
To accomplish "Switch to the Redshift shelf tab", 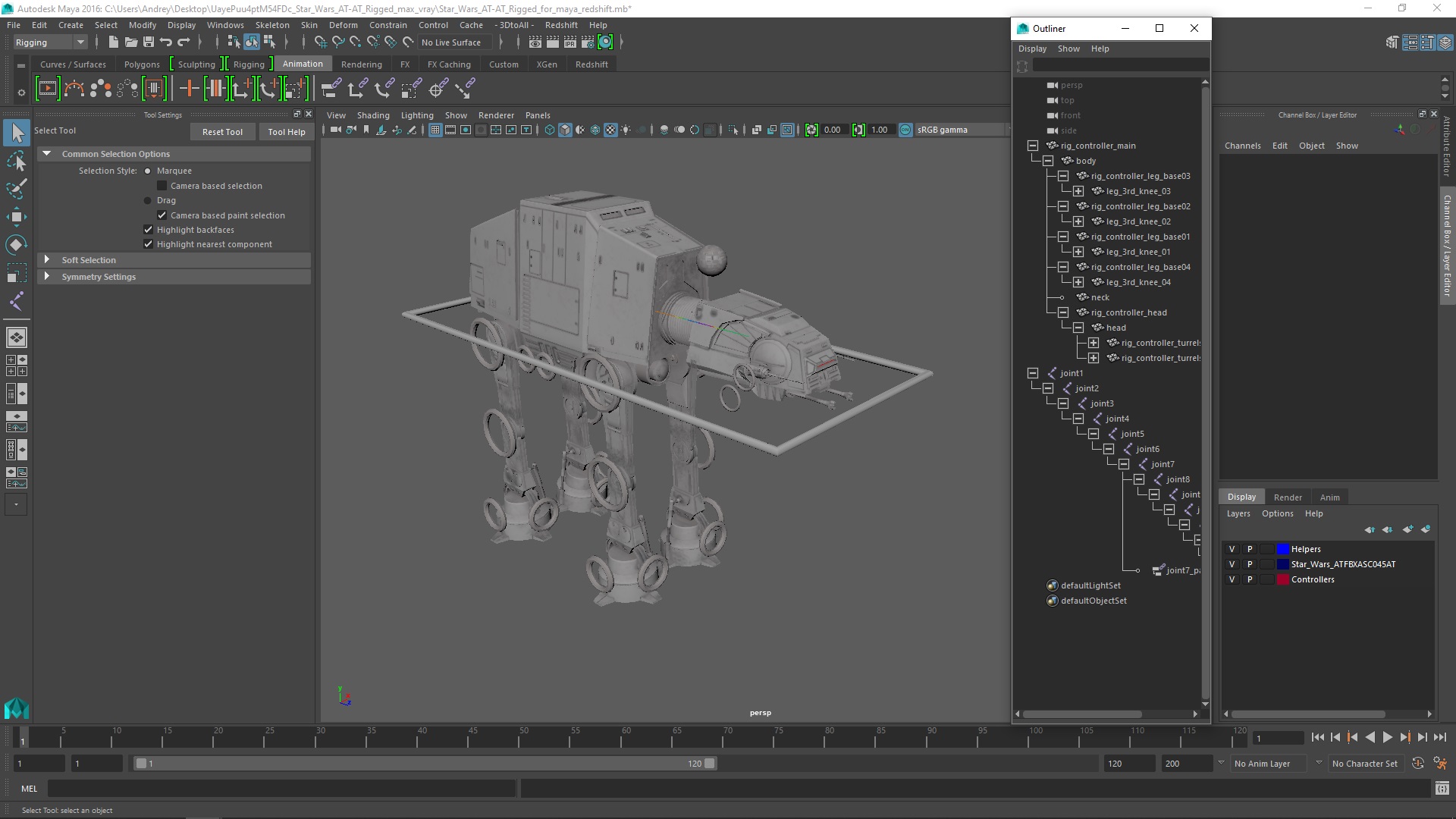I will tap(591, 64).
